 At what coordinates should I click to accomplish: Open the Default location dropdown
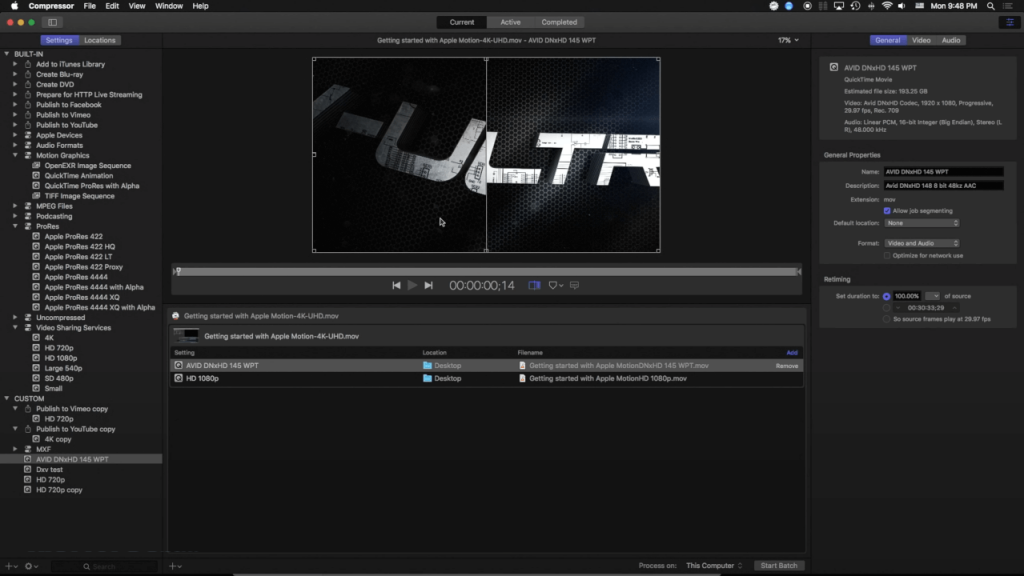click(x=922, y=223)
